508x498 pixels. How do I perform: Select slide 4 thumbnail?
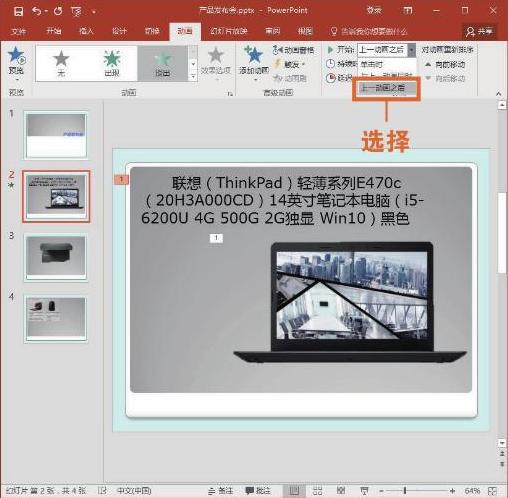56,319
